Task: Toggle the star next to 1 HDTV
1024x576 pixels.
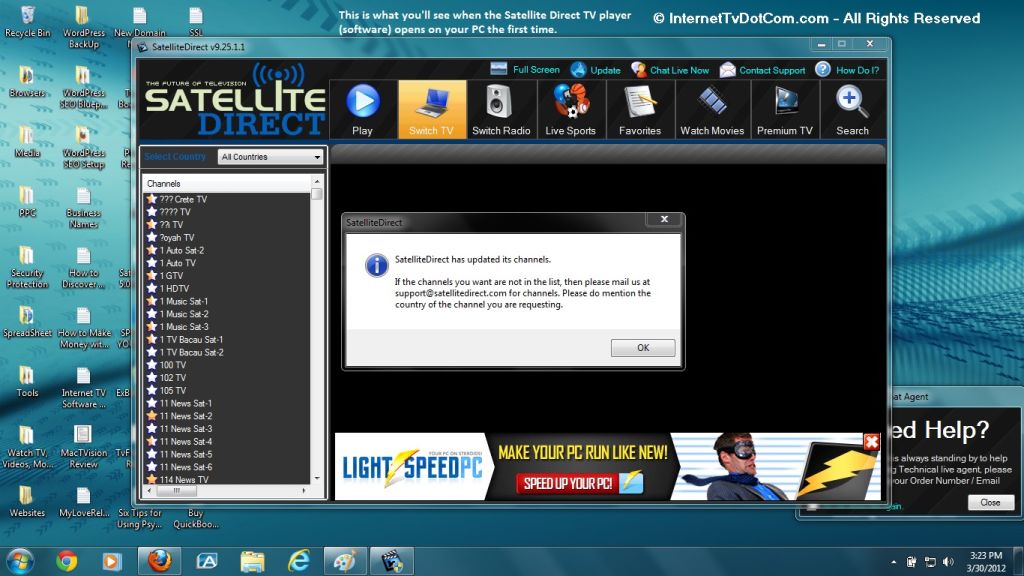Action: (x=152, y=289)
